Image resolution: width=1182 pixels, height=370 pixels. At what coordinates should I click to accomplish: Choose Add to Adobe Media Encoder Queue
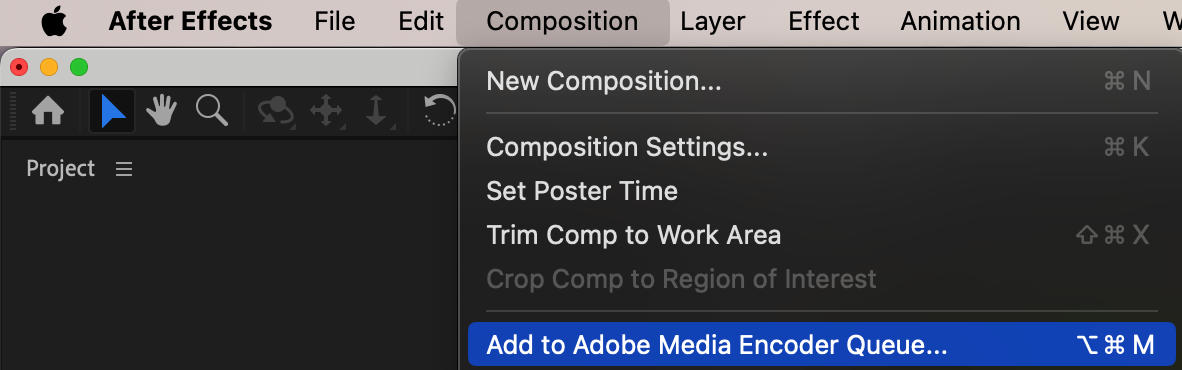click(x=821, y=345)
